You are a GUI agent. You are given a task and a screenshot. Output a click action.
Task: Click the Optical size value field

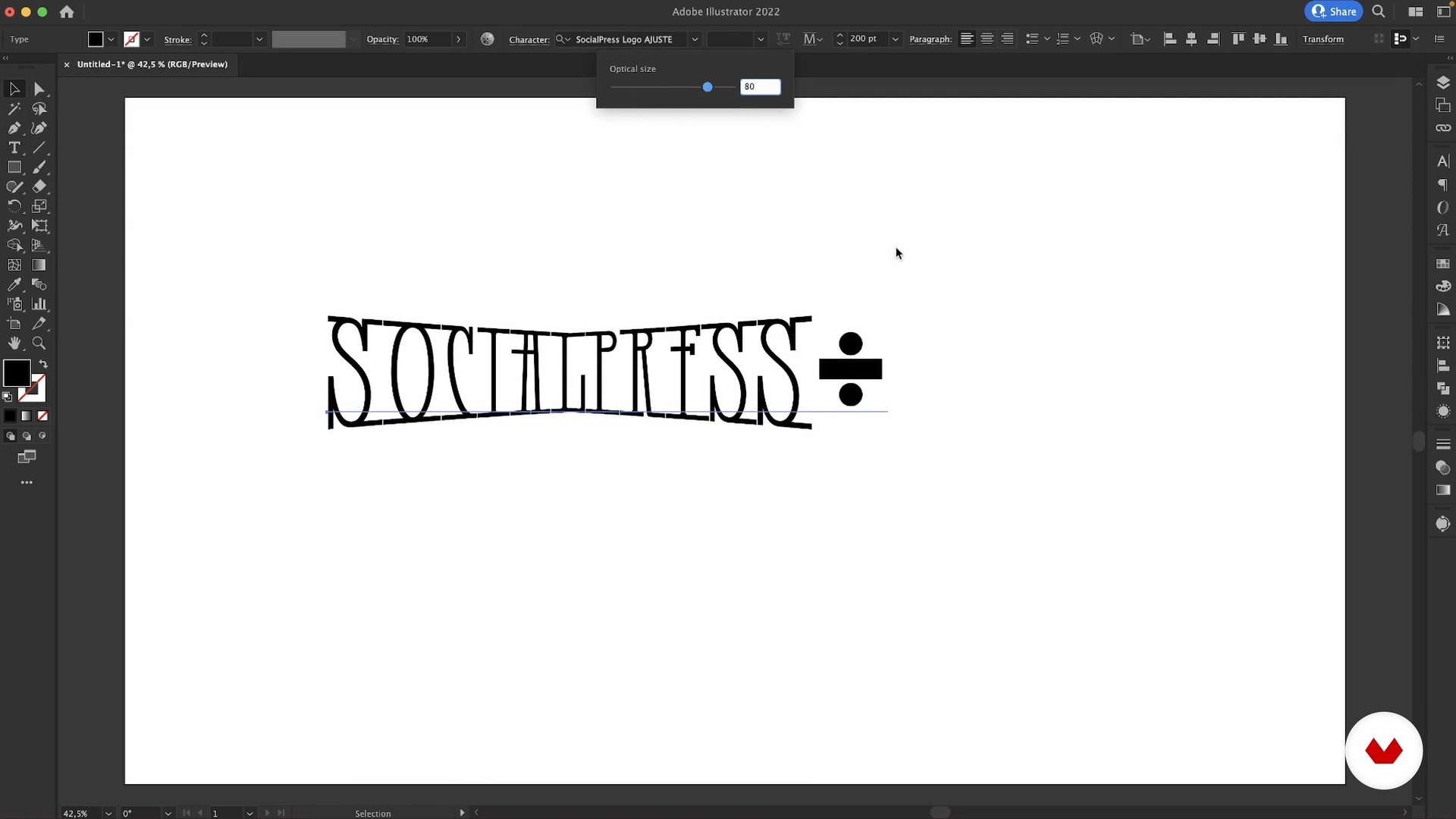tap(760, 87)
